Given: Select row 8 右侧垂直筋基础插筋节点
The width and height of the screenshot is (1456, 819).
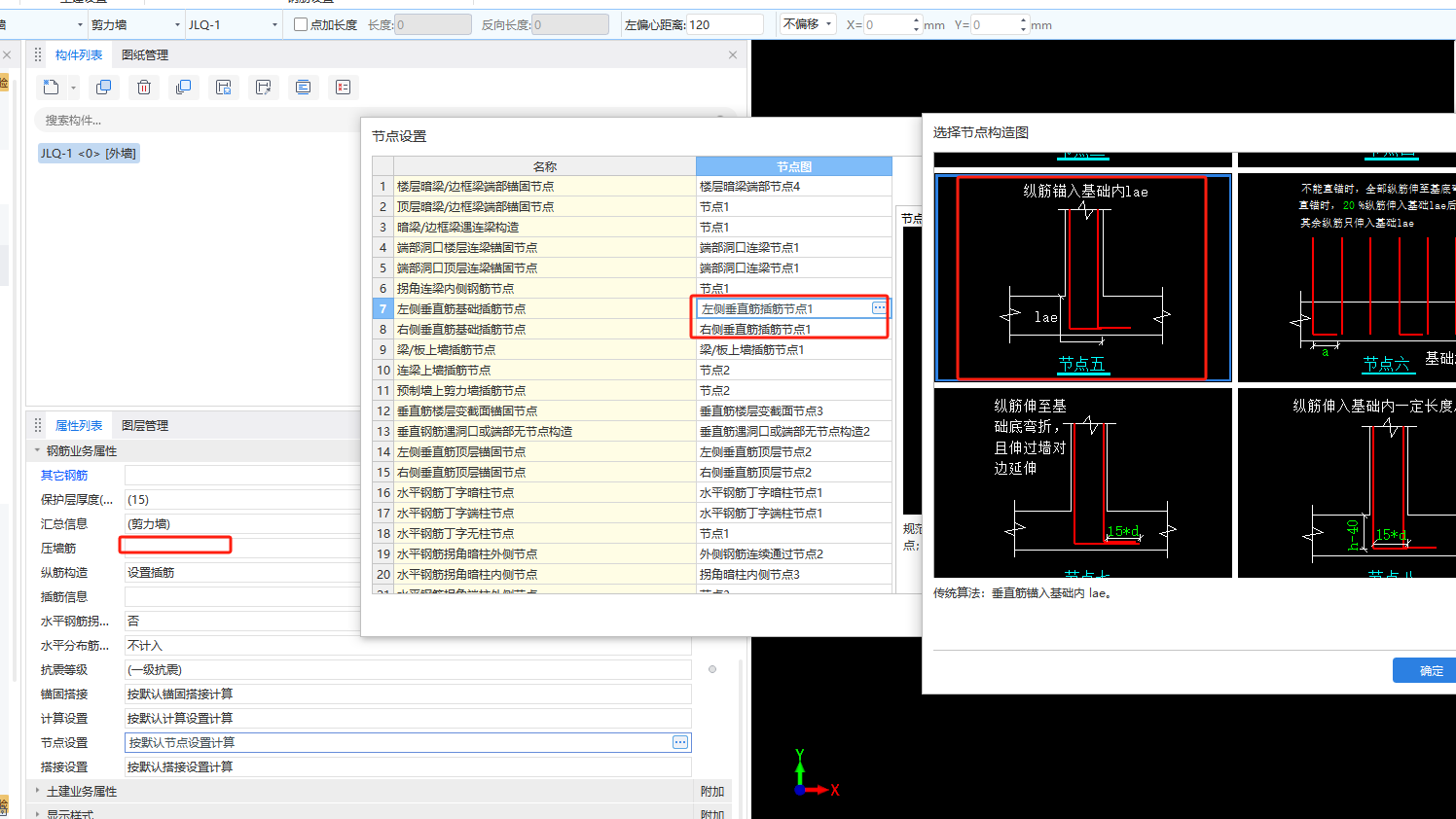Looking at the screenshot, I should click(545, 329).
